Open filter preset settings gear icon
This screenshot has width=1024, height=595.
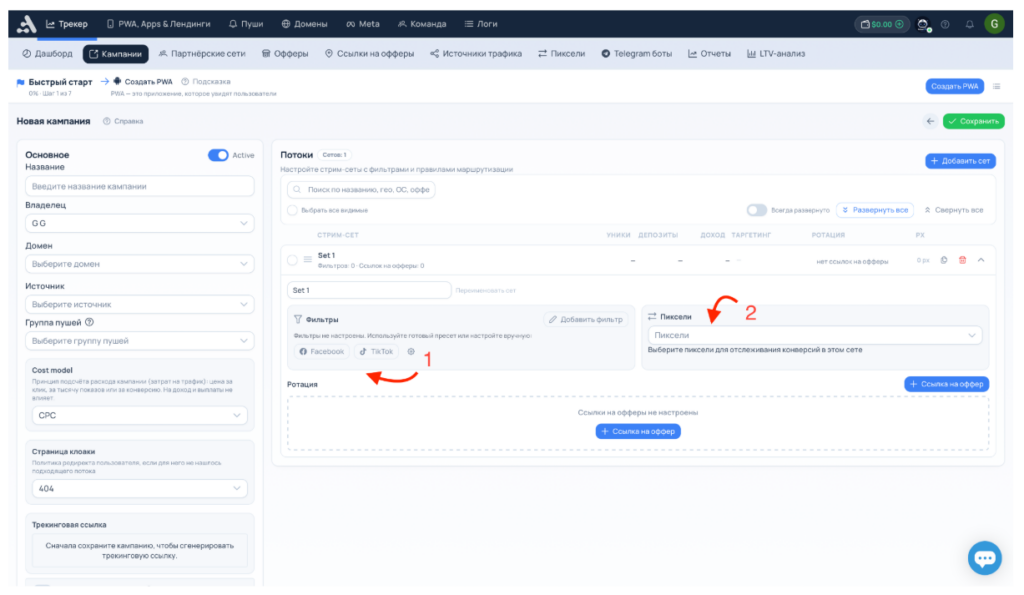coord(411,351)
